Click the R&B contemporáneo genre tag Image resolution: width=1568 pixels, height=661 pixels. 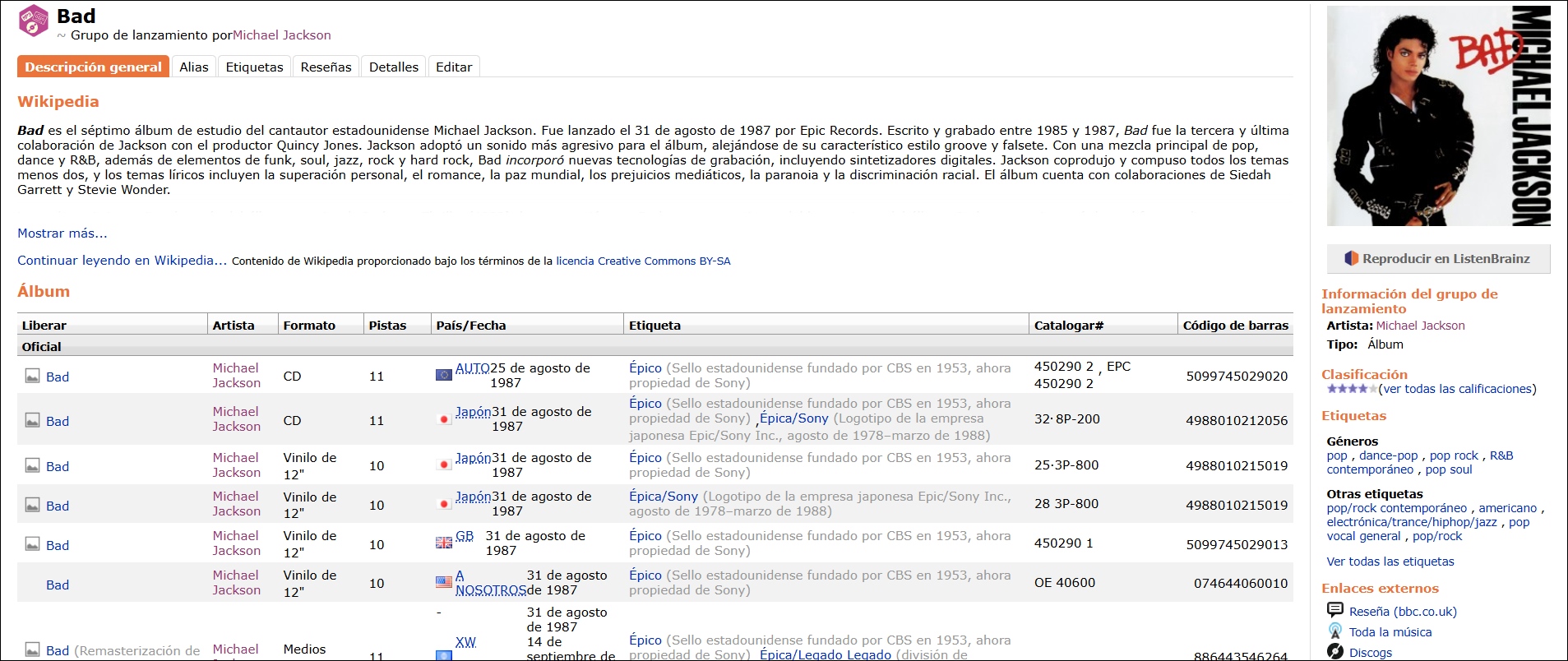coord(1420,462)
